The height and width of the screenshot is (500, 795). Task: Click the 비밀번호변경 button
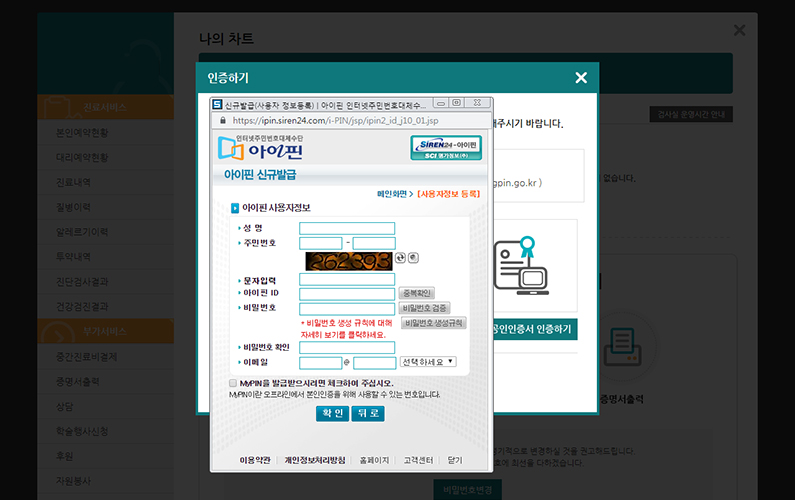[467, 490]
